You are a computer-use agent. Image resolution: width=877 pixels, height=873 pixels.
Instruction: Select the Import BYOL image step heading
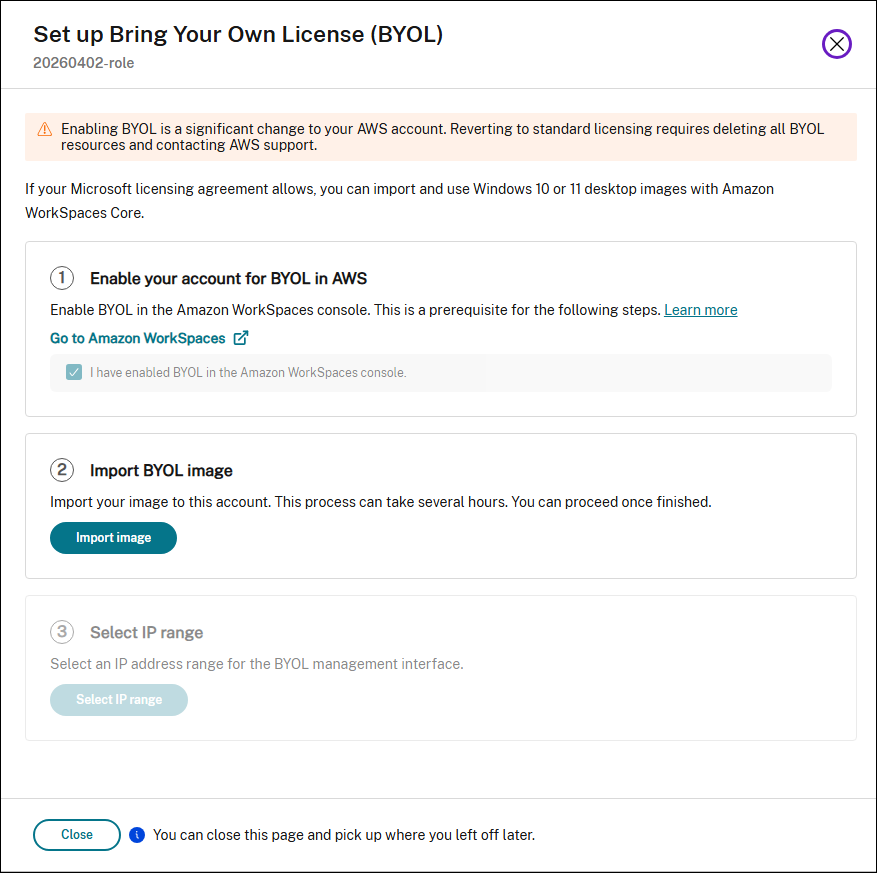pyautogui.click(x=161, y=470)
